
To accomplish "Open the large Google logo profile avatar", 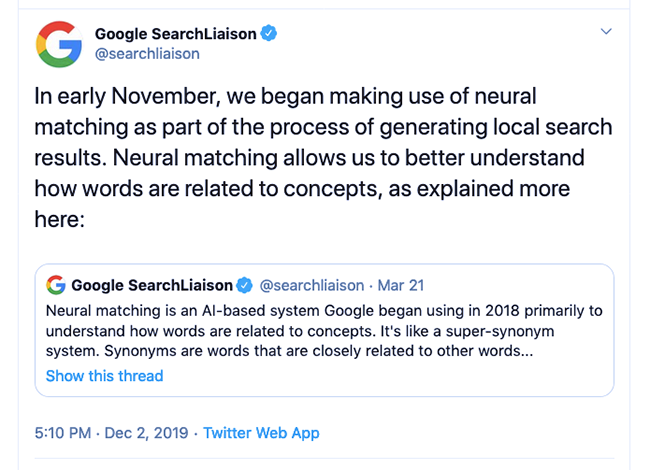I will tap(59, 44).
